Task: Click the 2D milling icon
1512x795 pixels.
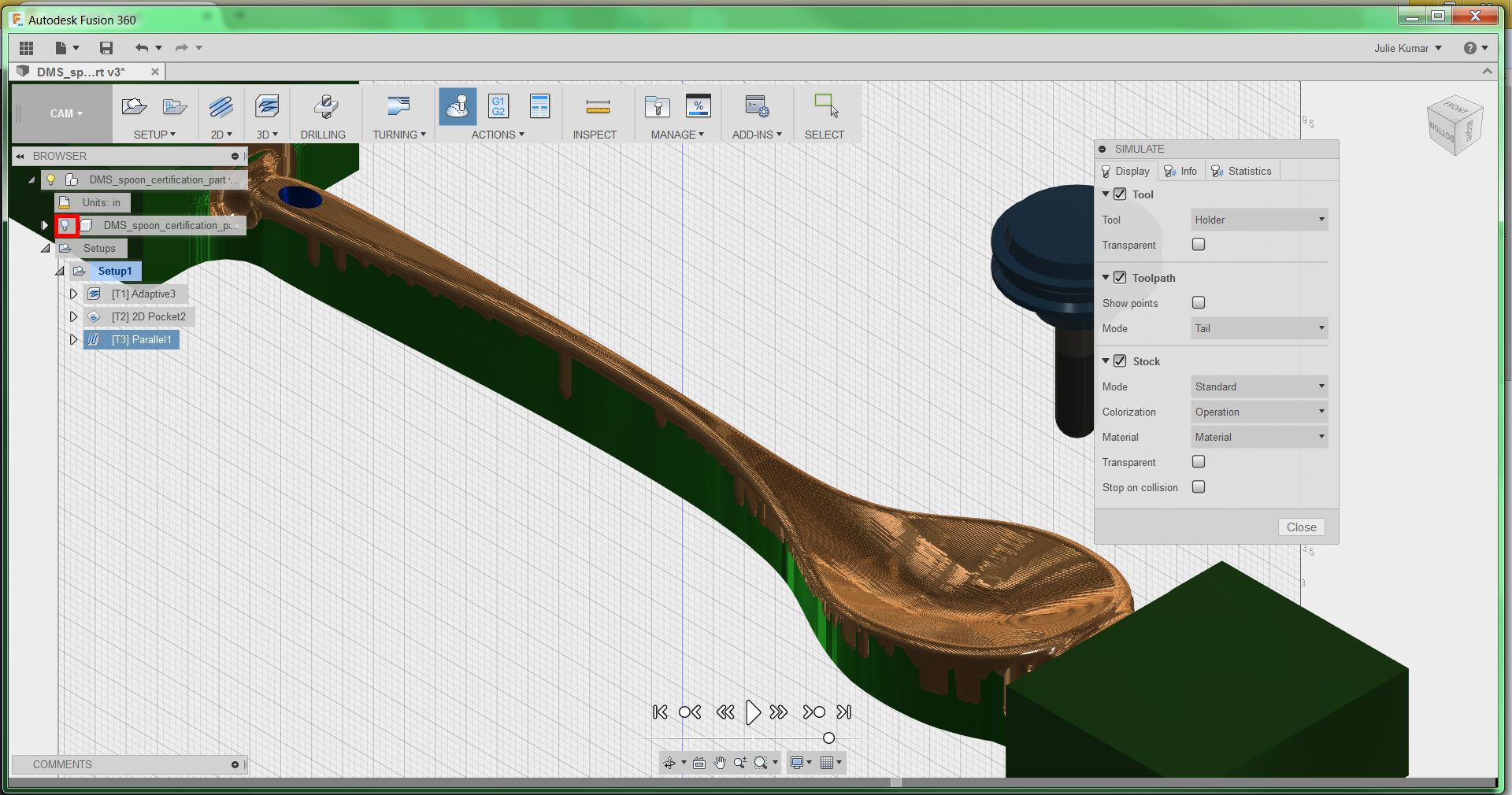Action: pyautogui.click(x=221, y=106)
